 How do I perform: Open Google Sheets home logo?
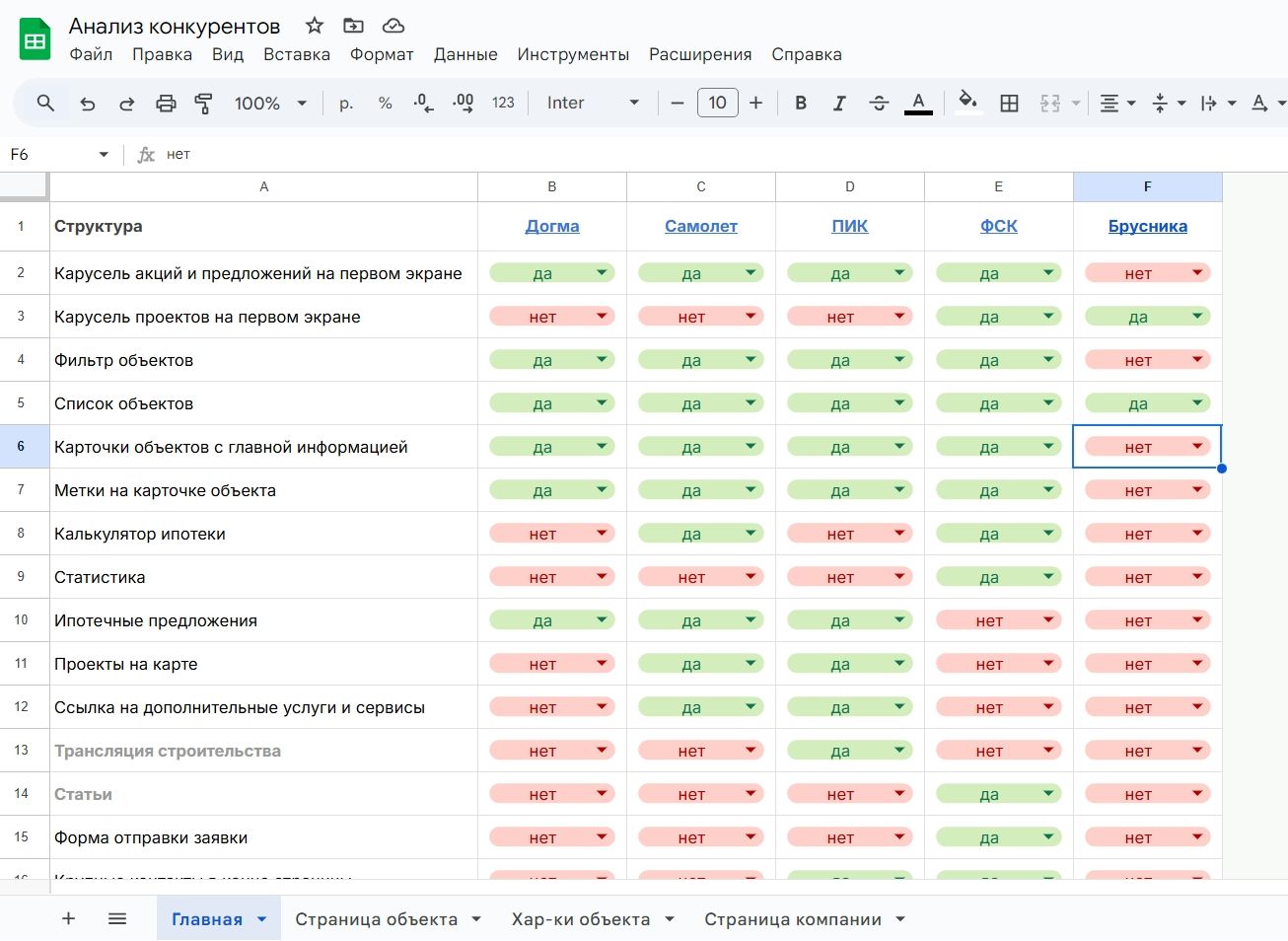pyautogui.click(x=36, y=39)
